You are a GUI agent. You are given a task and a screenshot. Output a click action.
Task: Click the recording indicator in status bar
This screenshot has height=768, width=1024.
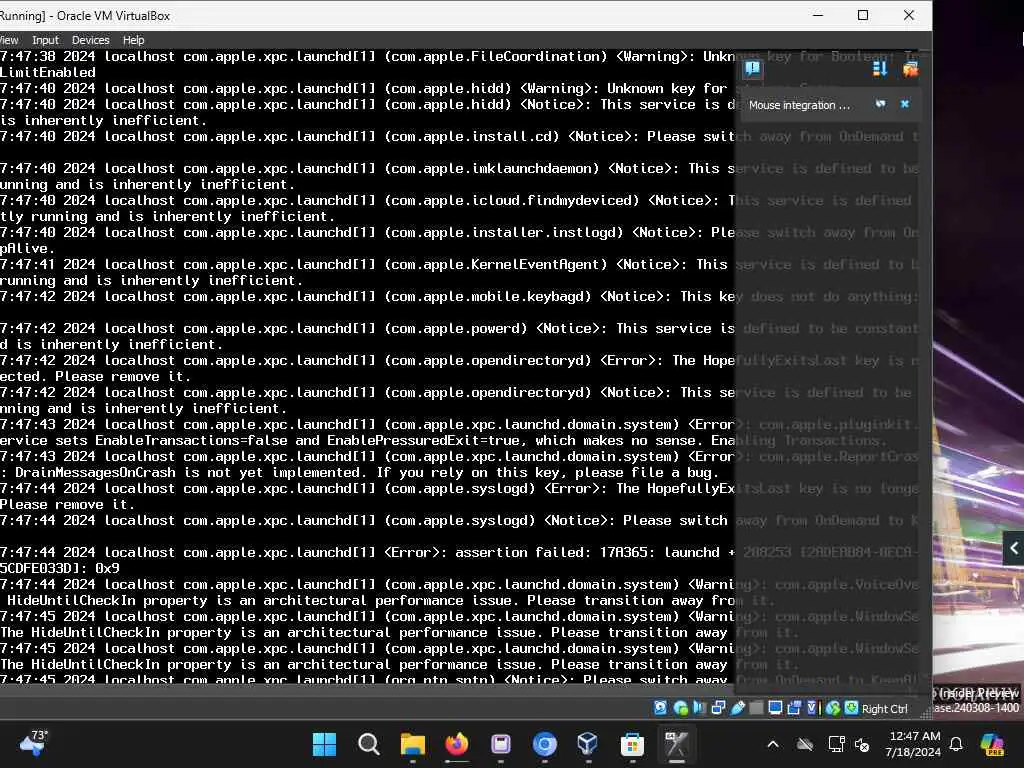(794, 708)
